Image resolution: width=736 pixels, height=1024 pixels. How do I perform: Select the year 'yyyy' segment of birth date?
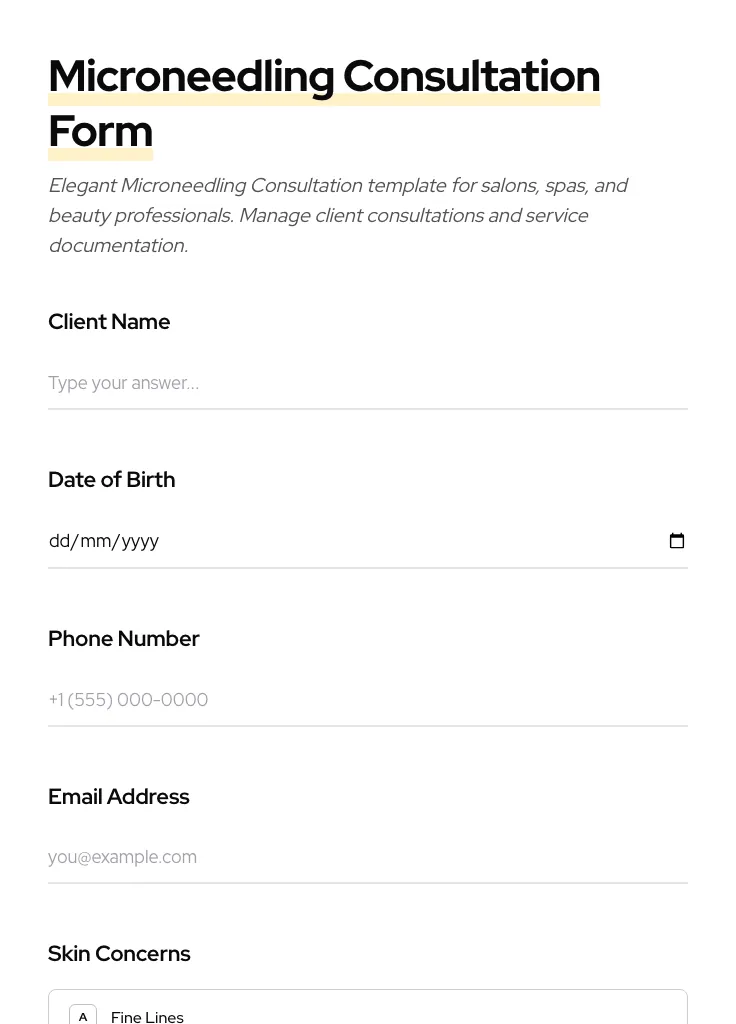[x=140, y=541]
